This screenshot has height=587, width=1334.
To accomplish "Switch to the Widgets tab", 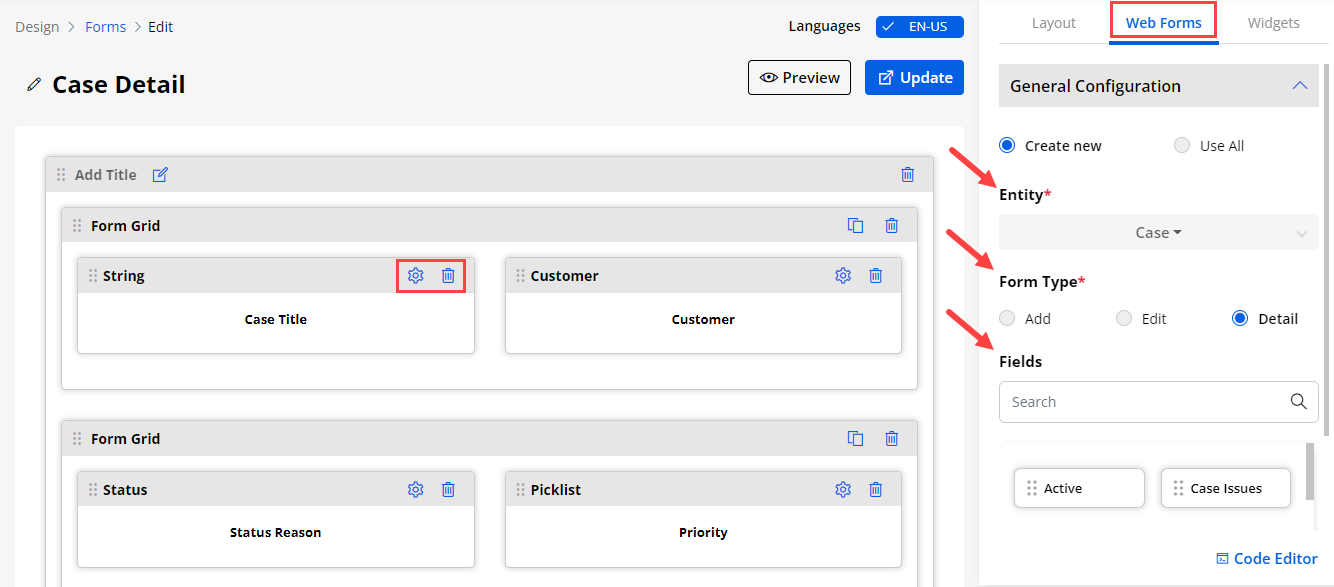I will pos(1273,23).
